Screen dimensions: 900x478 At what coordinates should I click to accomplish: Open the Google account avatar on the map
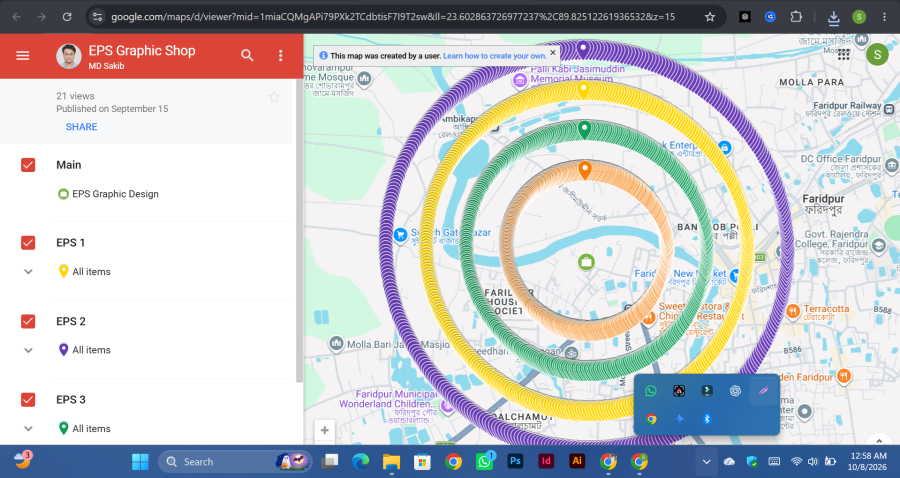pos(876,55)
